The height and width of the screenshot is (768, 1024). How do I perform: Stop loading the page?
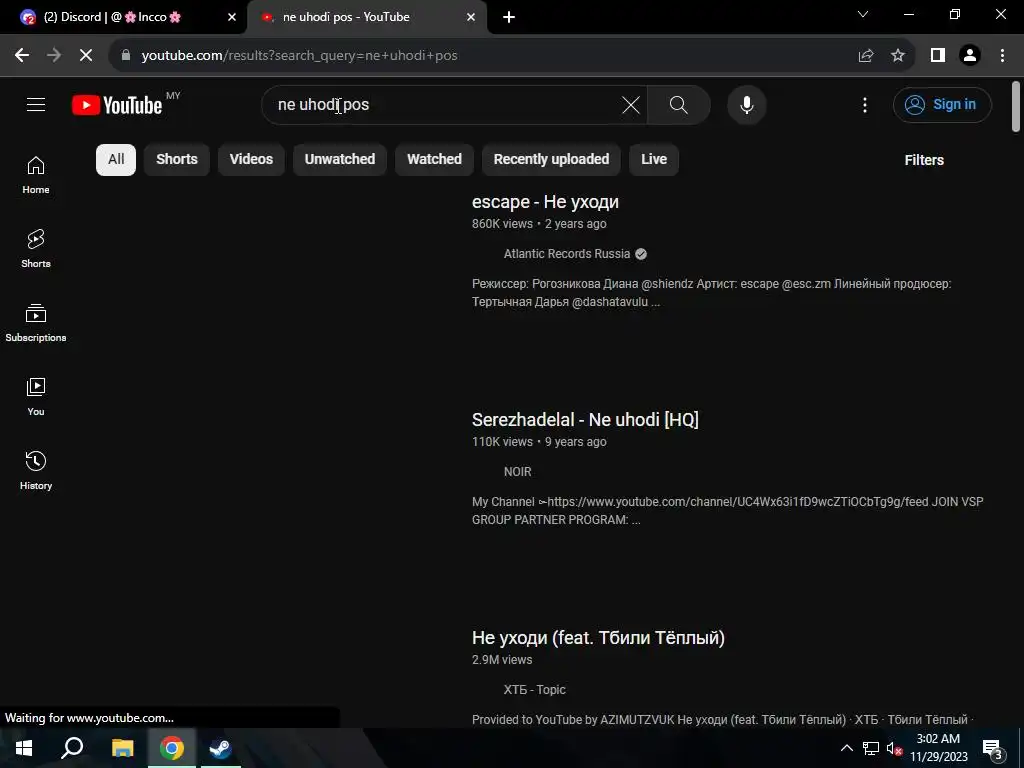click(86, 56)
